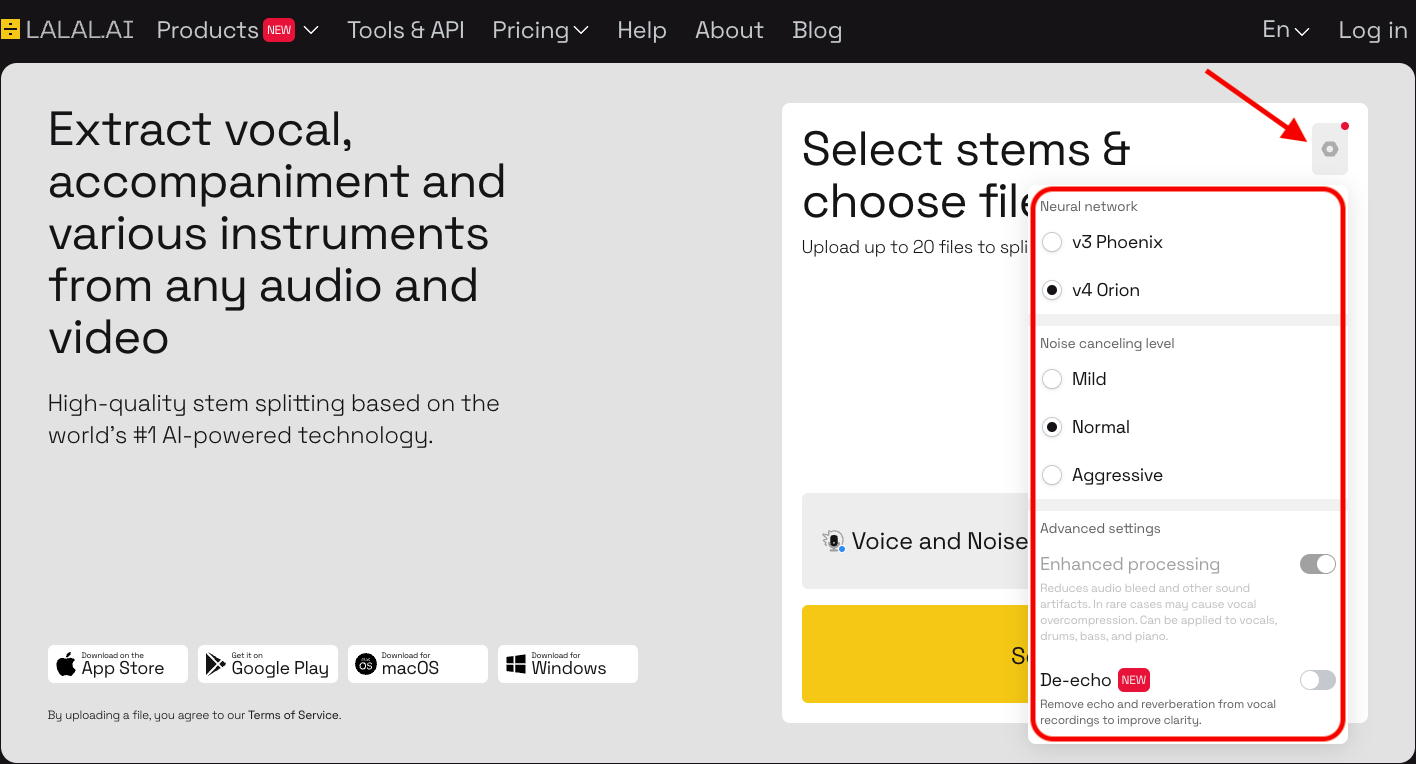
Task: Click the Log in link
Action: pyautogui.click(x=1373, y=30)
